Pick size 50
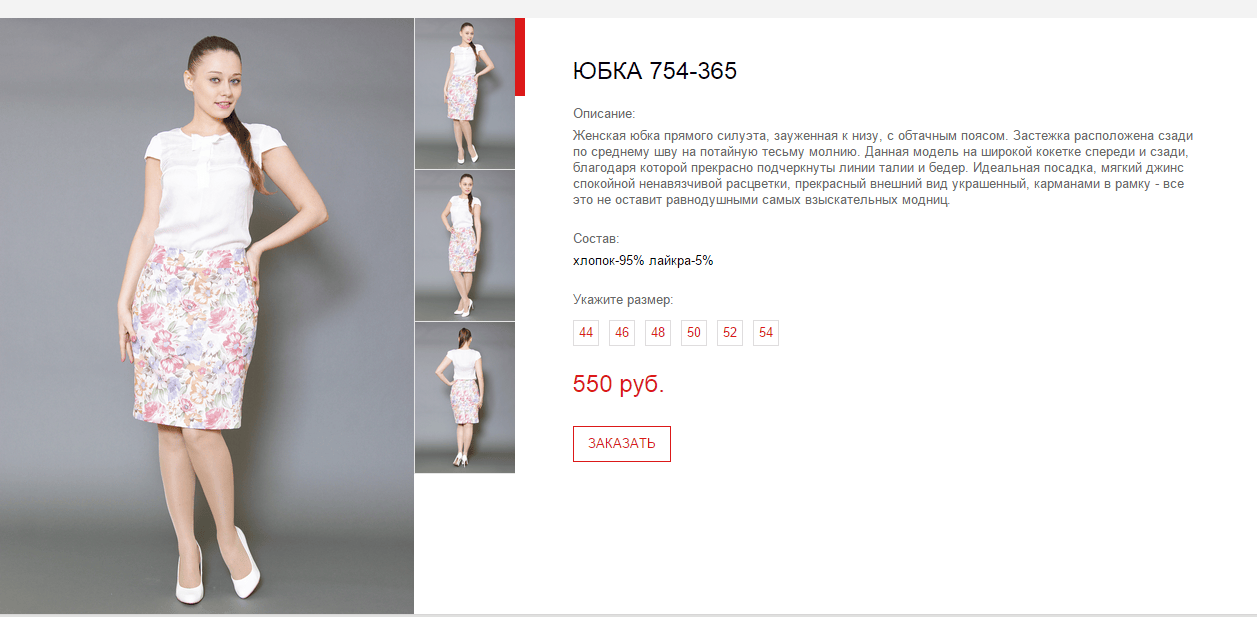This screenshot has width=1257, height=617. (694, 333)
